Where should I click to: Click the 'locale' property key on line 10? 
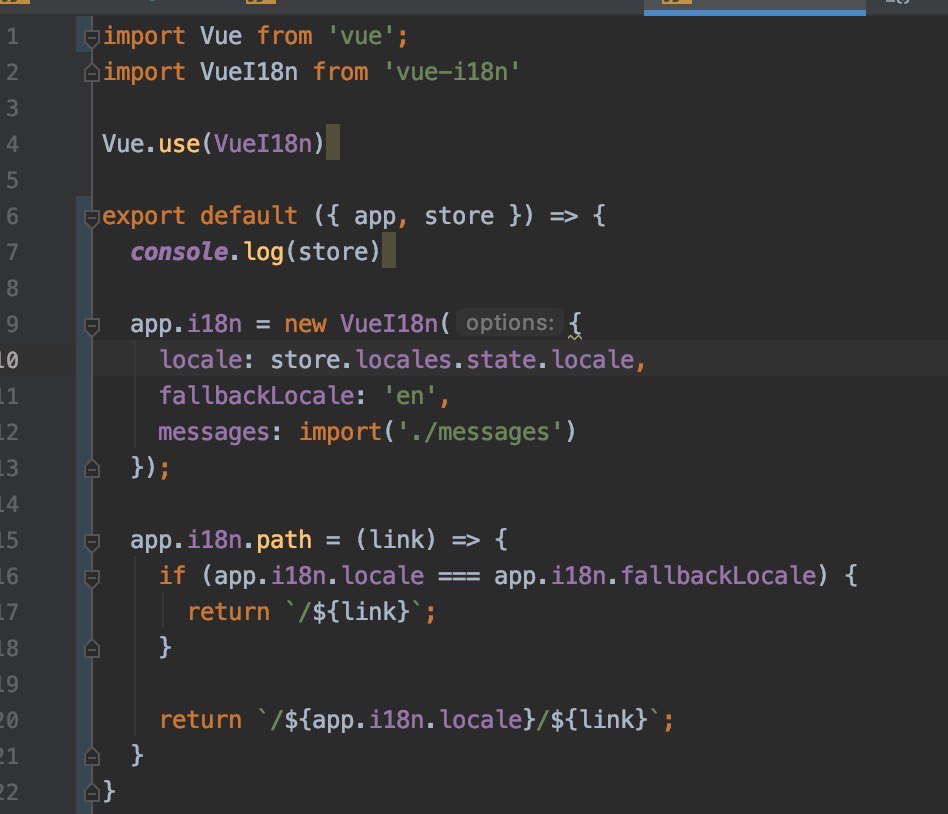(201, 359)
